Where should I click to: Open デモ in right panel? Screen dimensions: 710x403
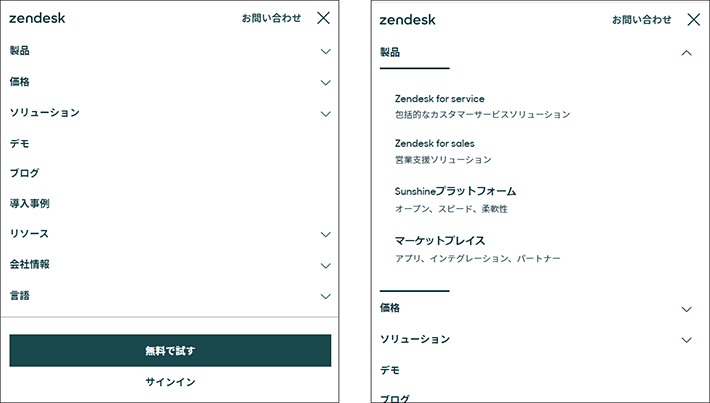(390, 370)
